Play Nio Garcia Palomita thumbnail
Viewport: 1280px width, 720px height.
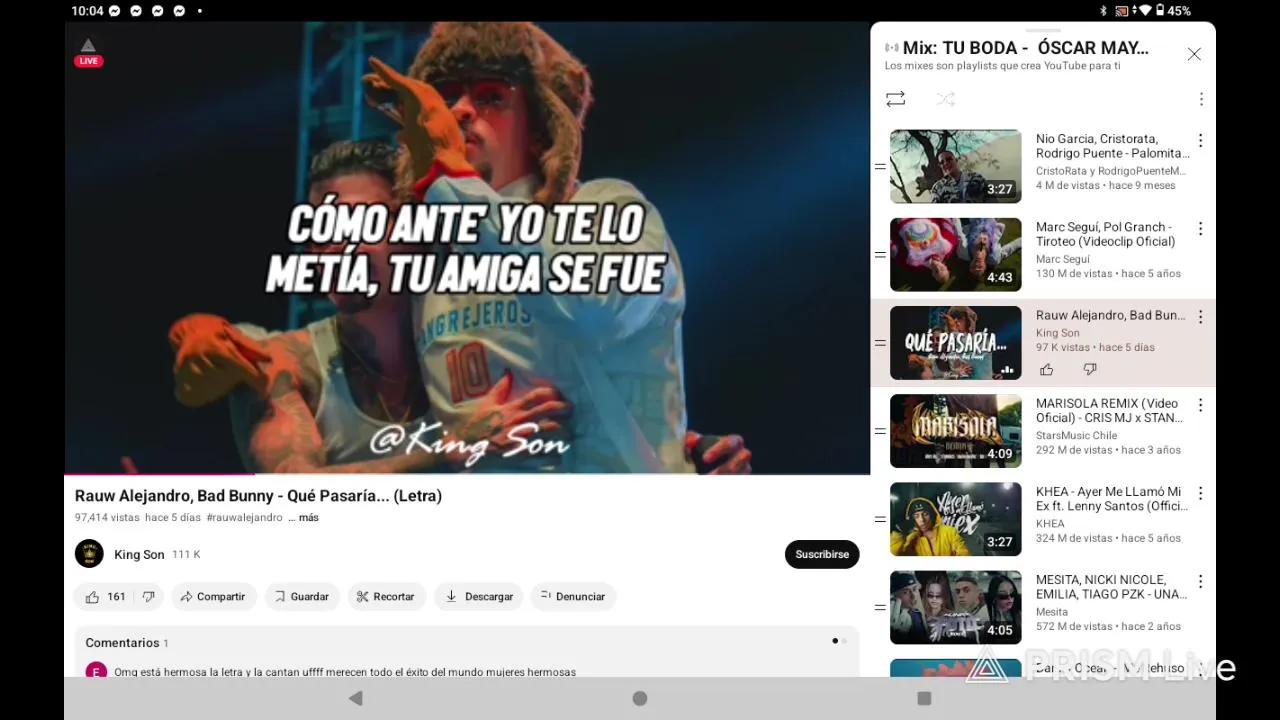tap(956, 166)
